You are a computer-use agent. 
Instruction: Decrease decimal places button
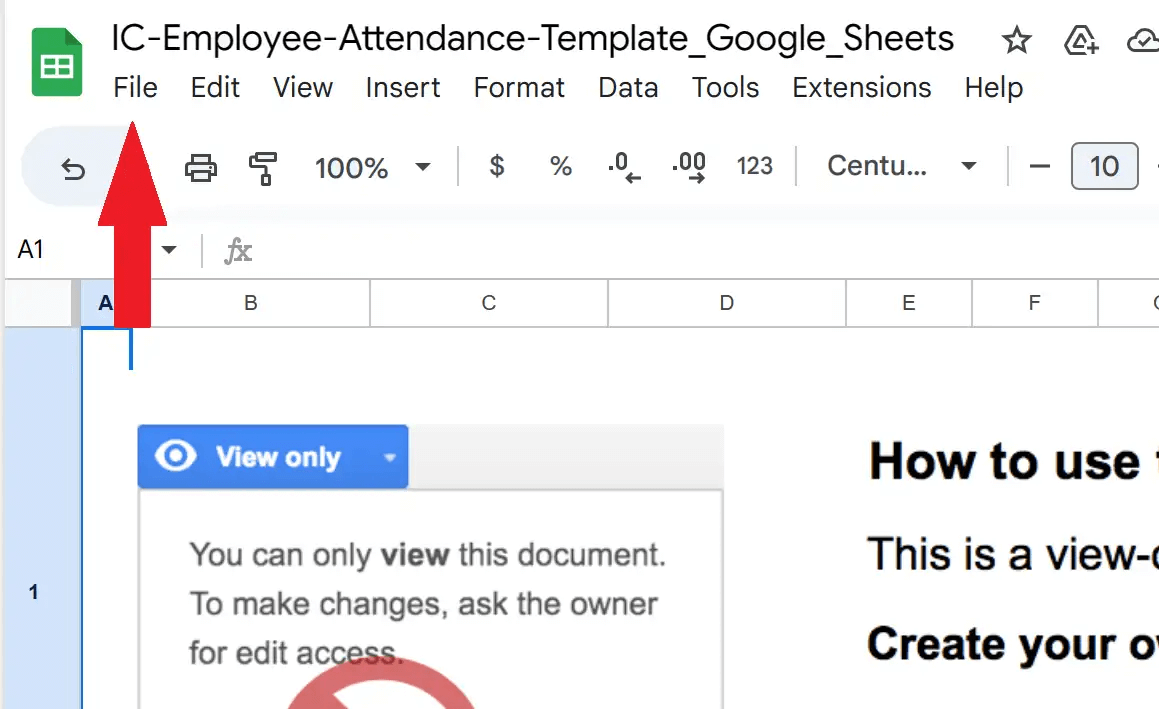(x=623, y=166)
